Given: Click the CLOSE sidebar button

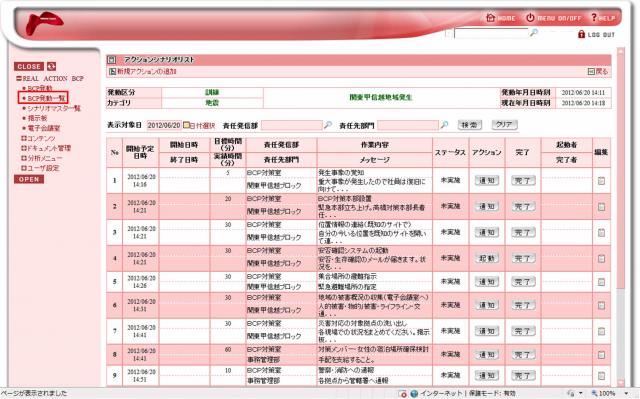Looking at the screenshot, I should (x=29, y=66).
